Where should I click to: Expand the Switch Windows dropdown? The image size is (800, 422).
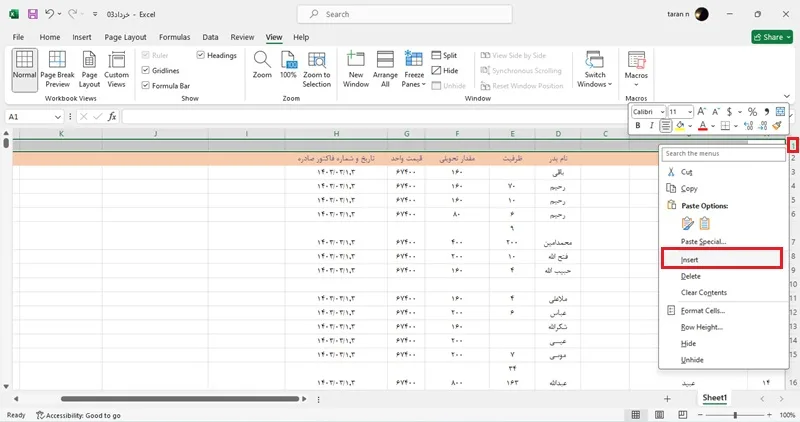tap(594, 69)
